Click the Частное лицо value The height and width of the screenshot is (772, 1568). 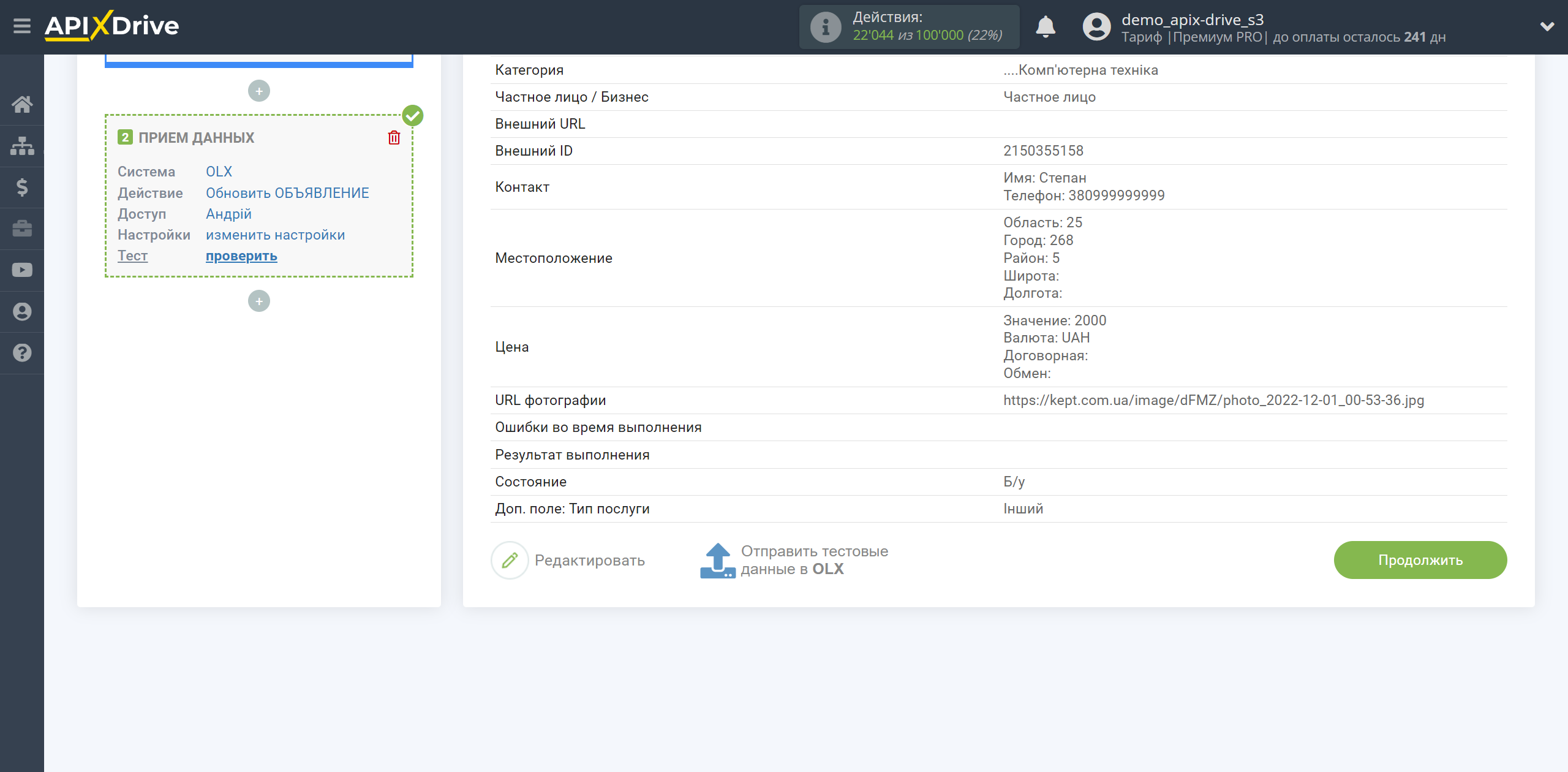(1049, 97)
